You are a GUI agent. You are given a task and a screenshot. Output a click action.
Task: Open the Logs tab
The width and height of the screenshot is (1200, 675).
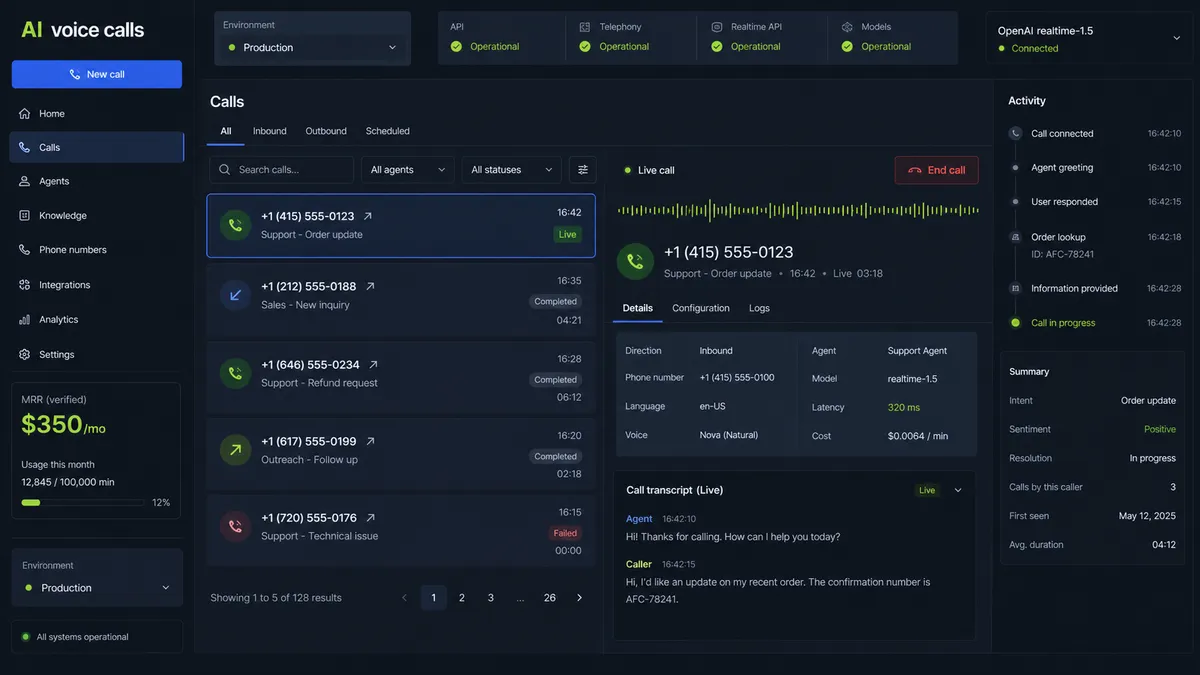[760, 308]
